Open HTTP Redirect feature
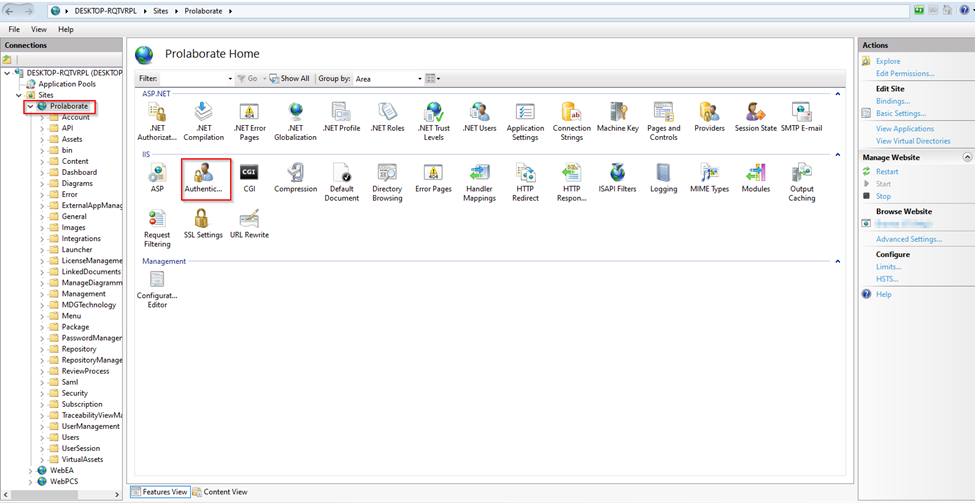This screenshot has height=503, width=975. (525, 182)
